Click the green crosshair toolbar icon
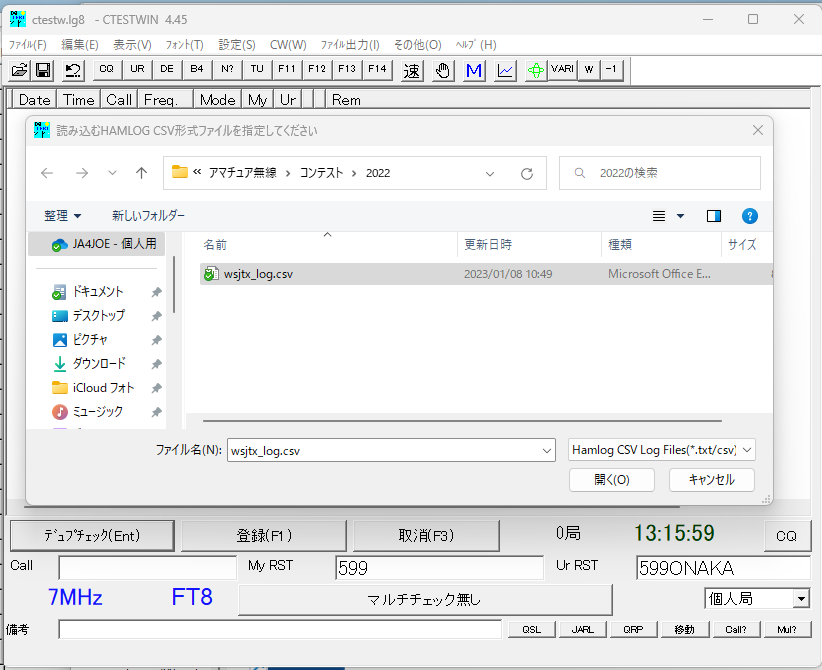 coord(536,70)
